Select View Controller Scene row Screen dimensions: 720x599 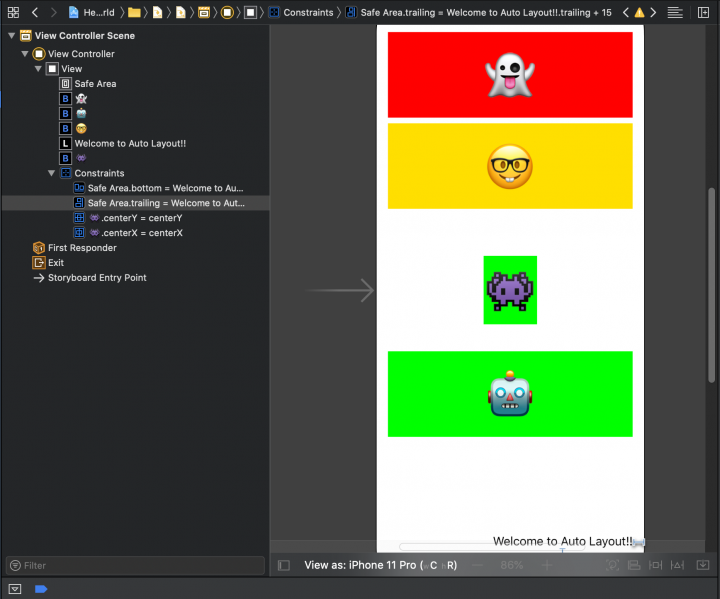tap(135, 35)
